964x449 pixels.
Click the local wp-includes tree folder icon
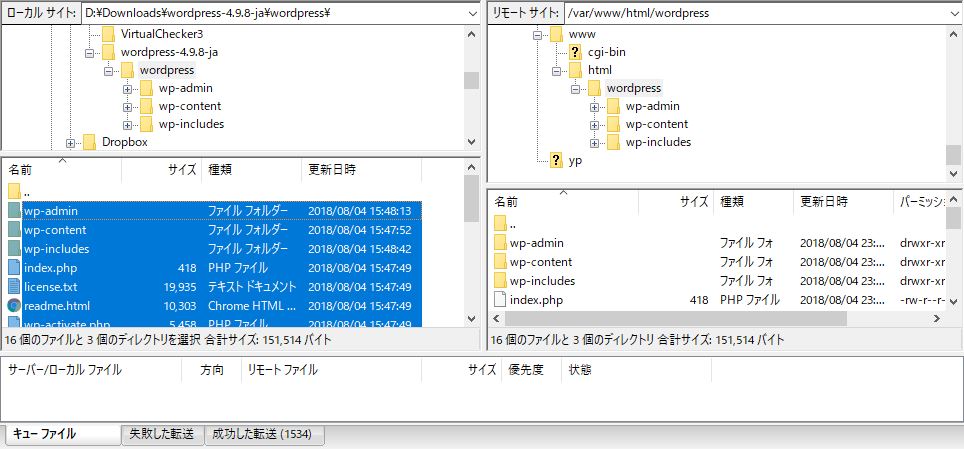(x=146, y=124)
